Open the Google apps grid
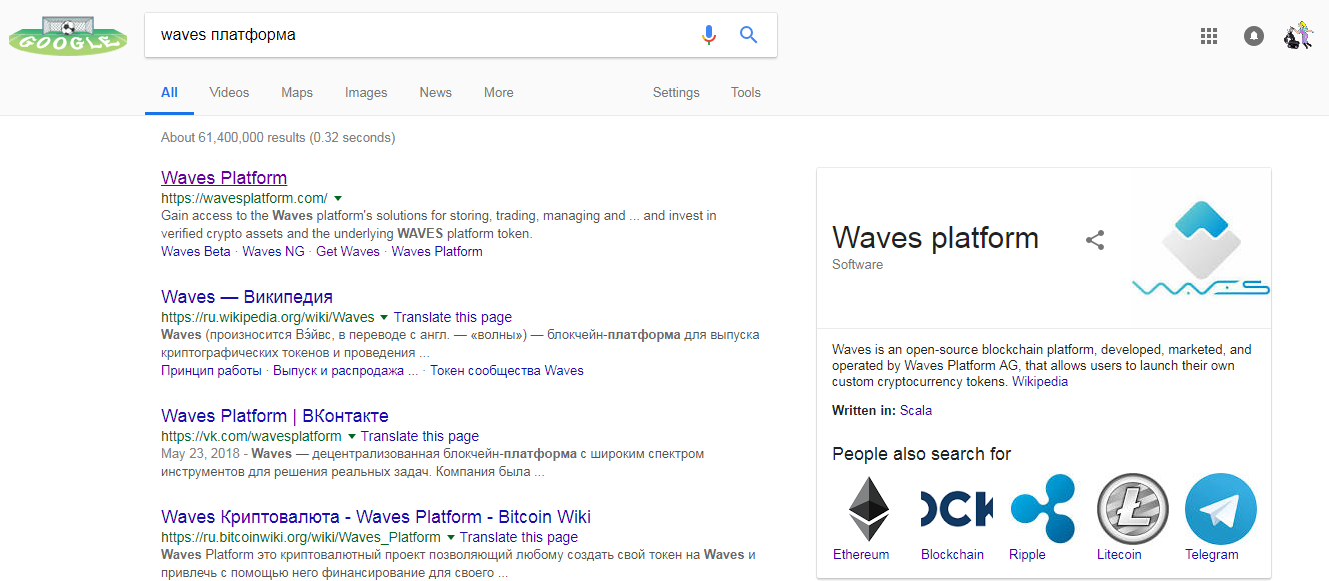 click(1209, 36)
